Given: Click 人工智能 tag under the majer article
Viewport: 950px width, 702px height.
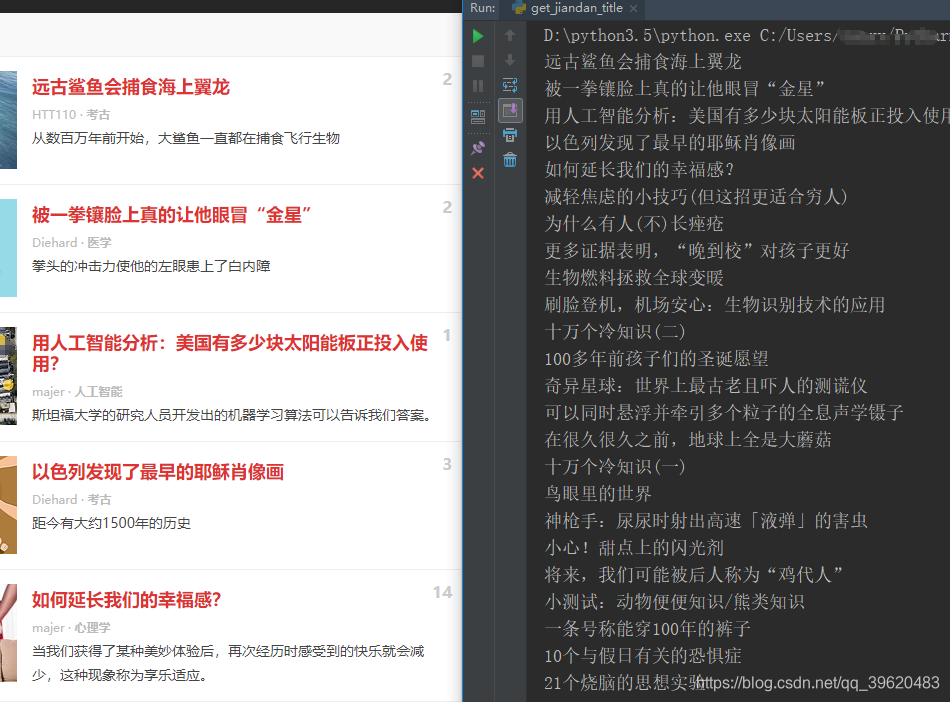Looking at the screenshot, I should (98, 392).
